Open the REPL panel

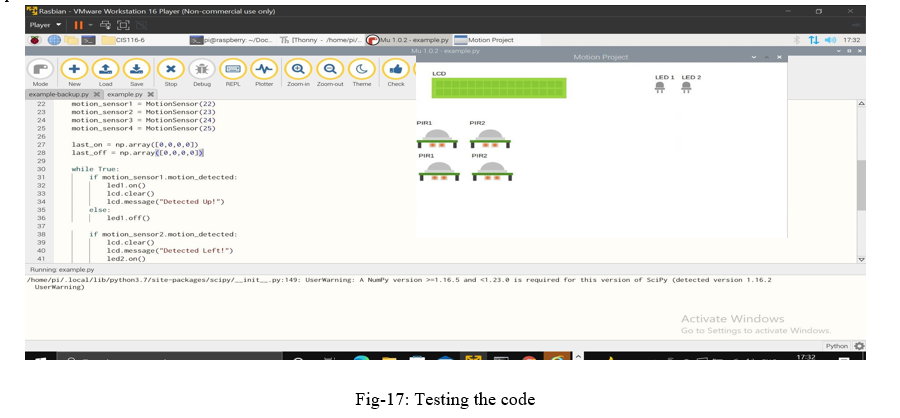(232, 70)
